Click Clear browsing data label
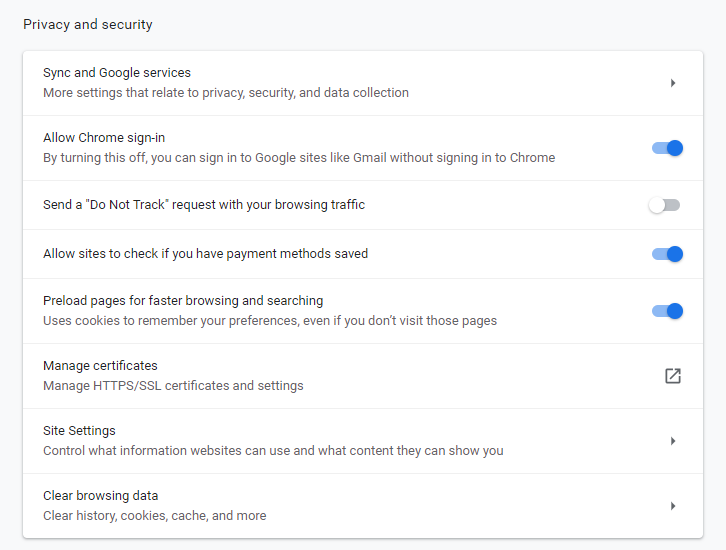Image resolution: width=726 pixels, height=550 pixels. pos(100,496)
